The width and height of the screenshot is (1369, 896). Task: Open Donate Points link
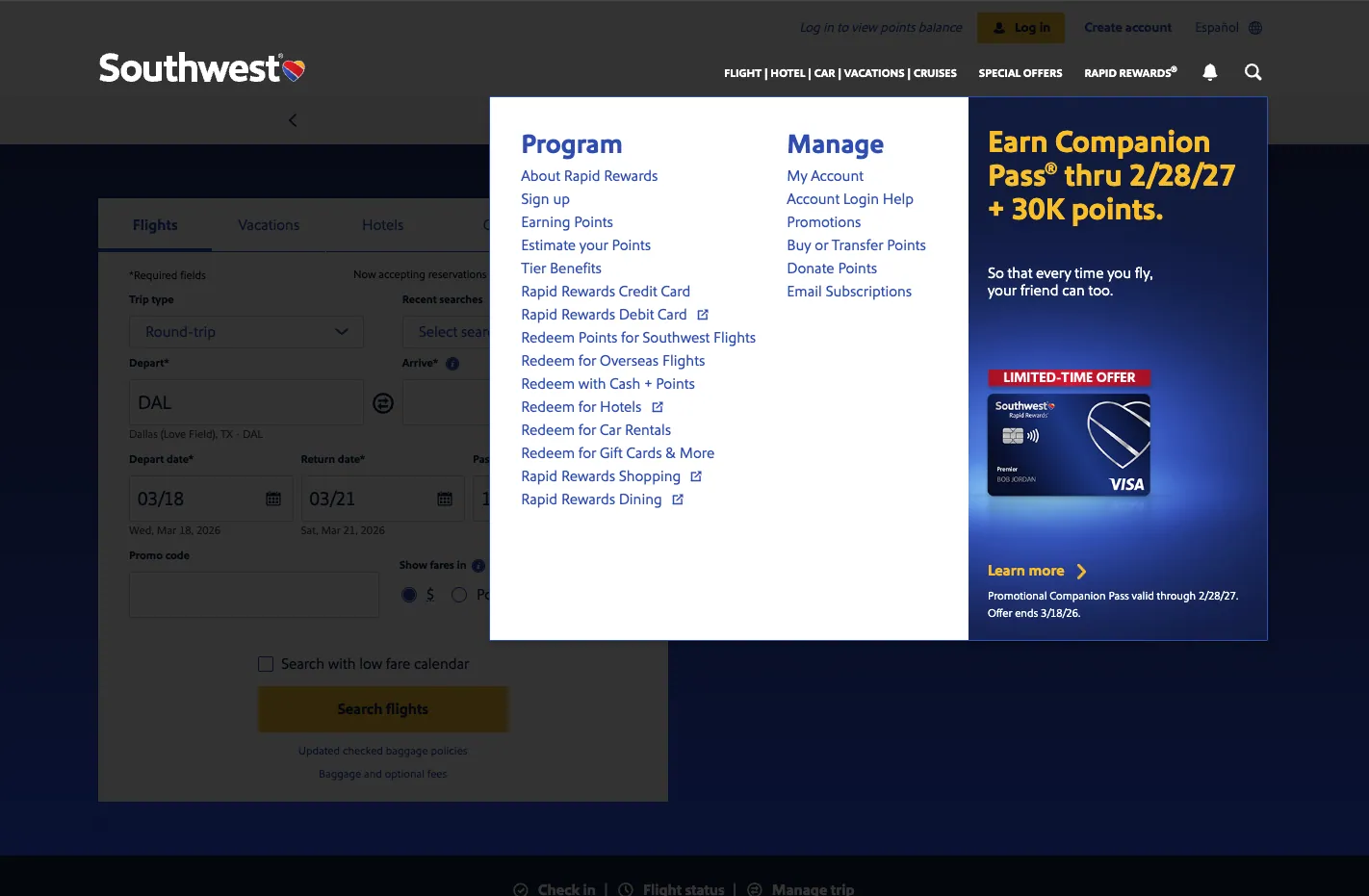point(832,269)
